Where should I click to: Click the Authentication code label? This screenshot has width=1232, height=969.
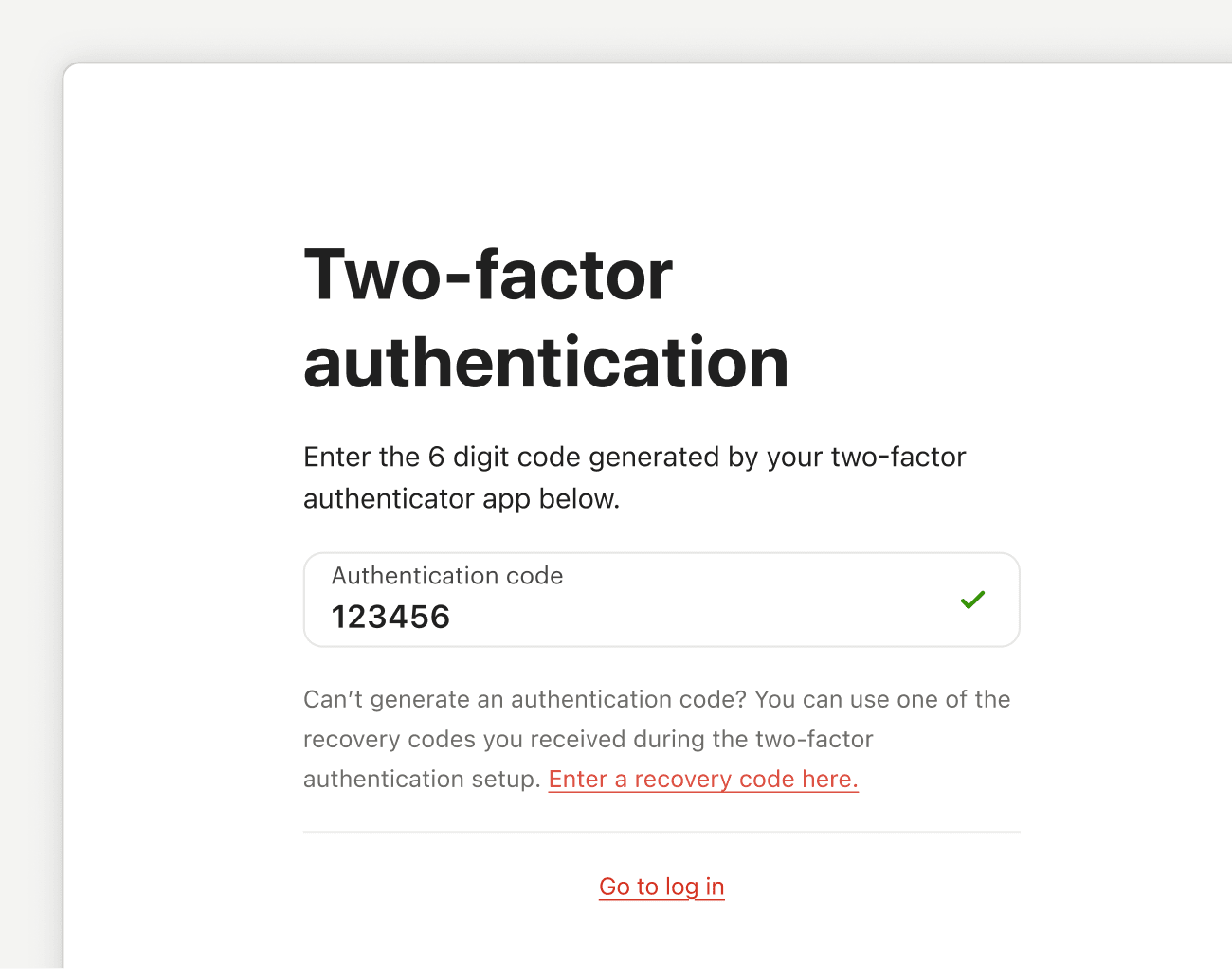tap(446, 575)
